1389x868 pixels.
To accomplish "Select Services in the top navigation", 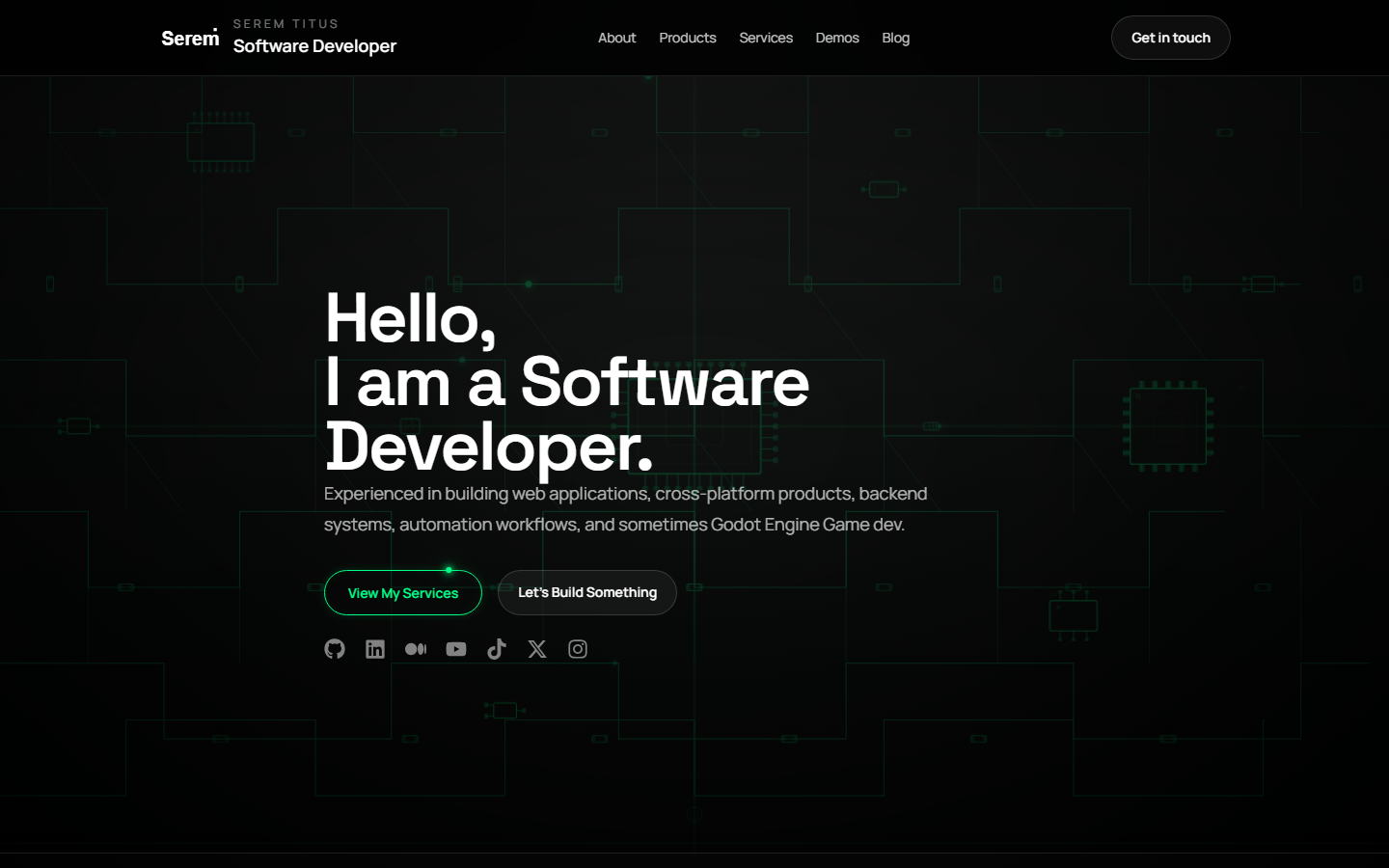I will 766,38.
